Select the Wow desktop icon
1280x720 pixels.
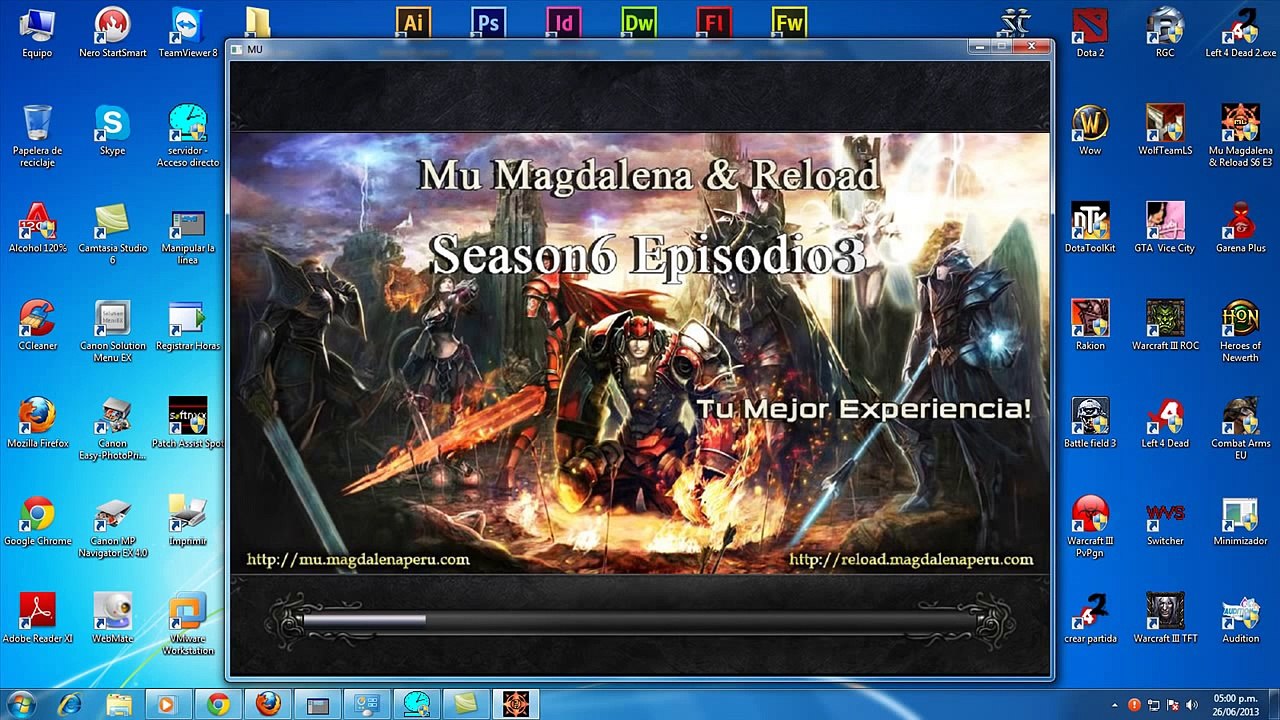pos(1090,130)
